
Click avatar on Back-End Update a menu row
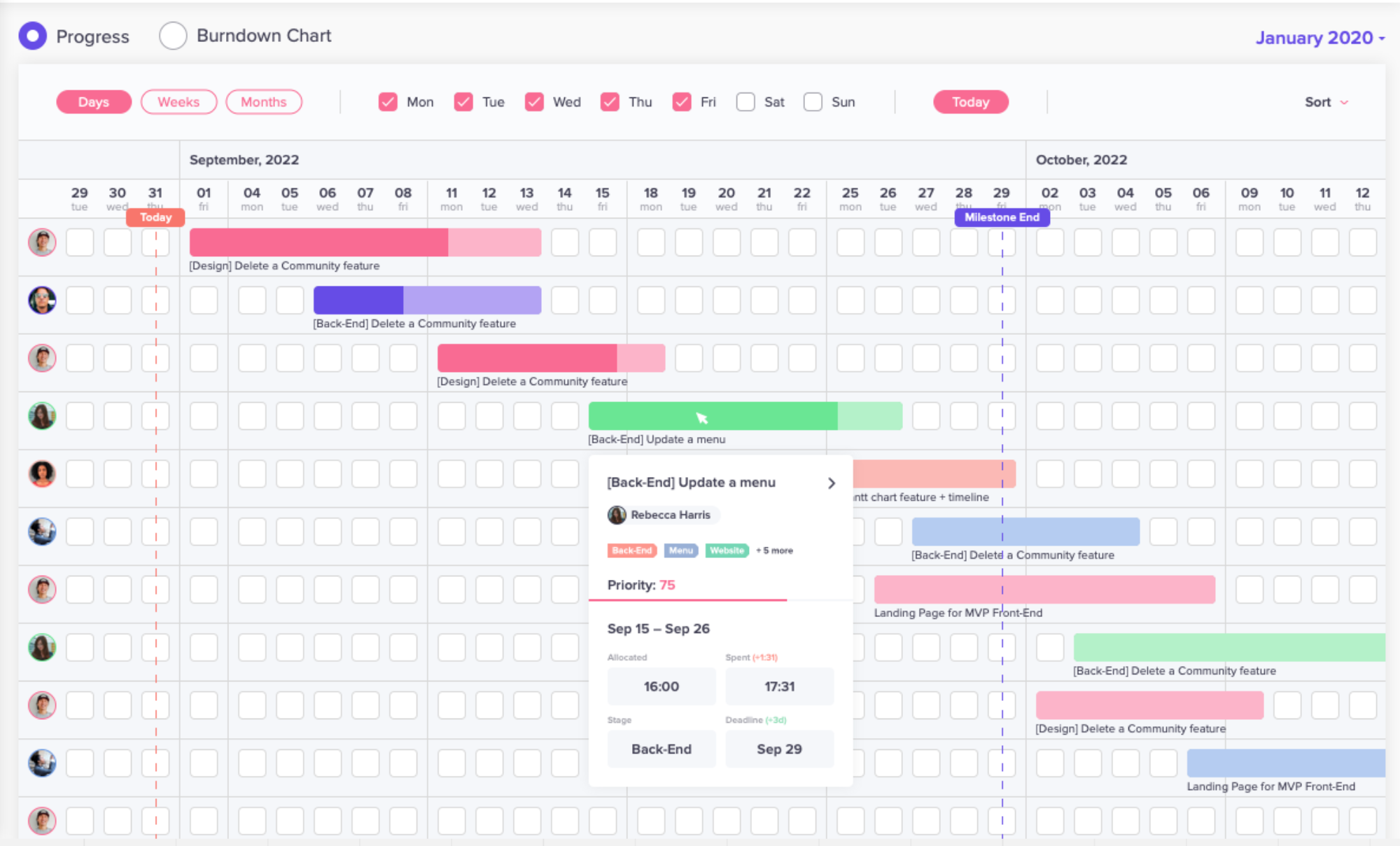42,416
